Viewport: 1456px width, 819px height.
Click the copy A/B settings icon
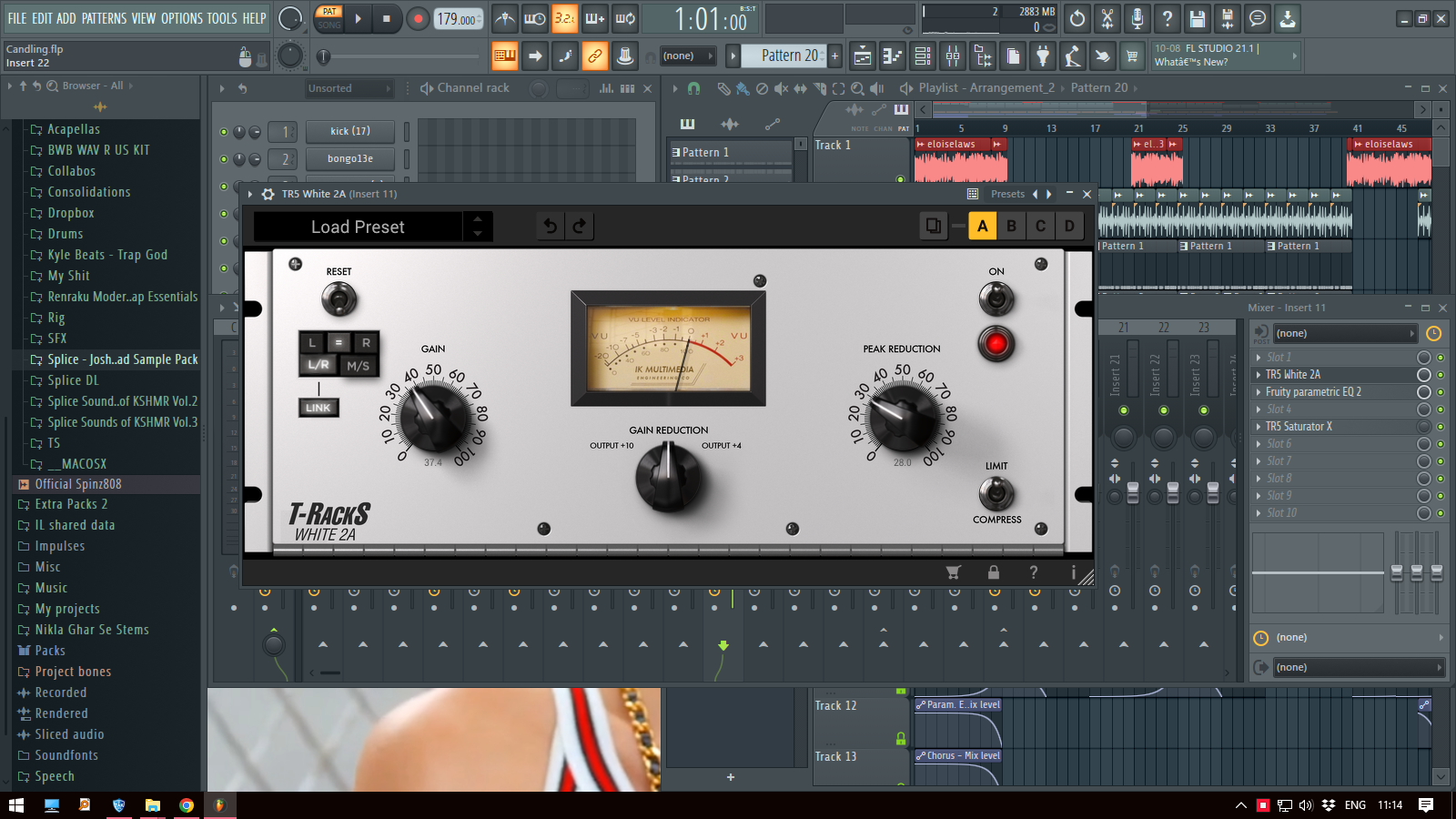point(933,226)
